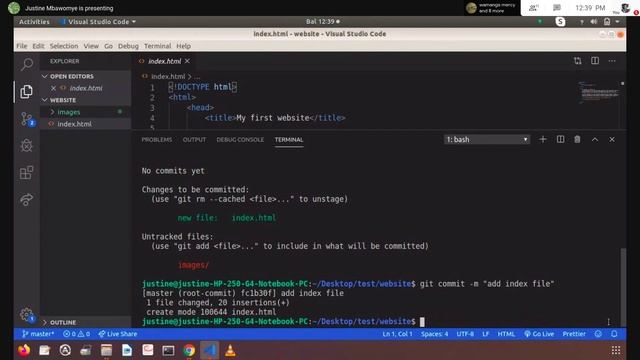640x360 pixels.
Task: Open Ubuntu Software icon in dock
Action: tap(65, 350)
